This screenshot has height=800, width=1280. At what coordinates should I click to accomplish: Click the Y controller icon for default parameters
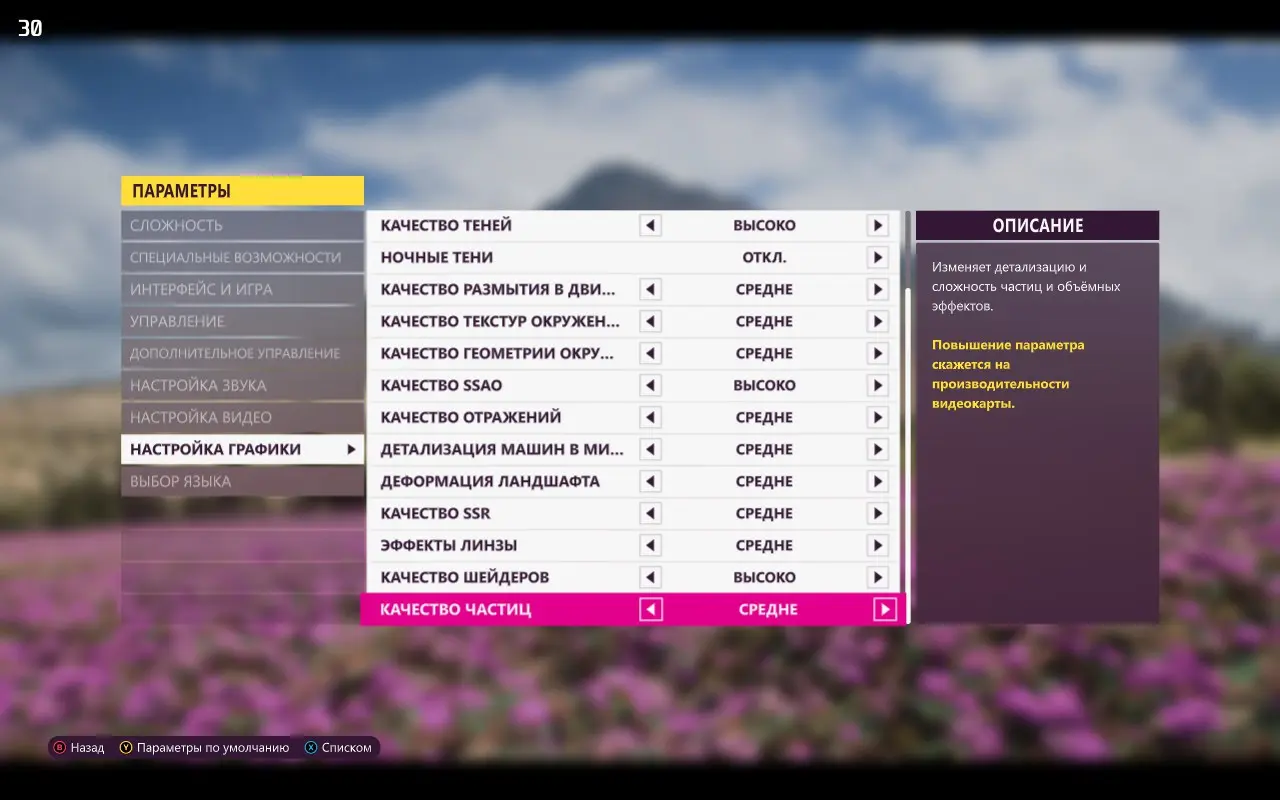pyautogui.click(x=127, y=747)
